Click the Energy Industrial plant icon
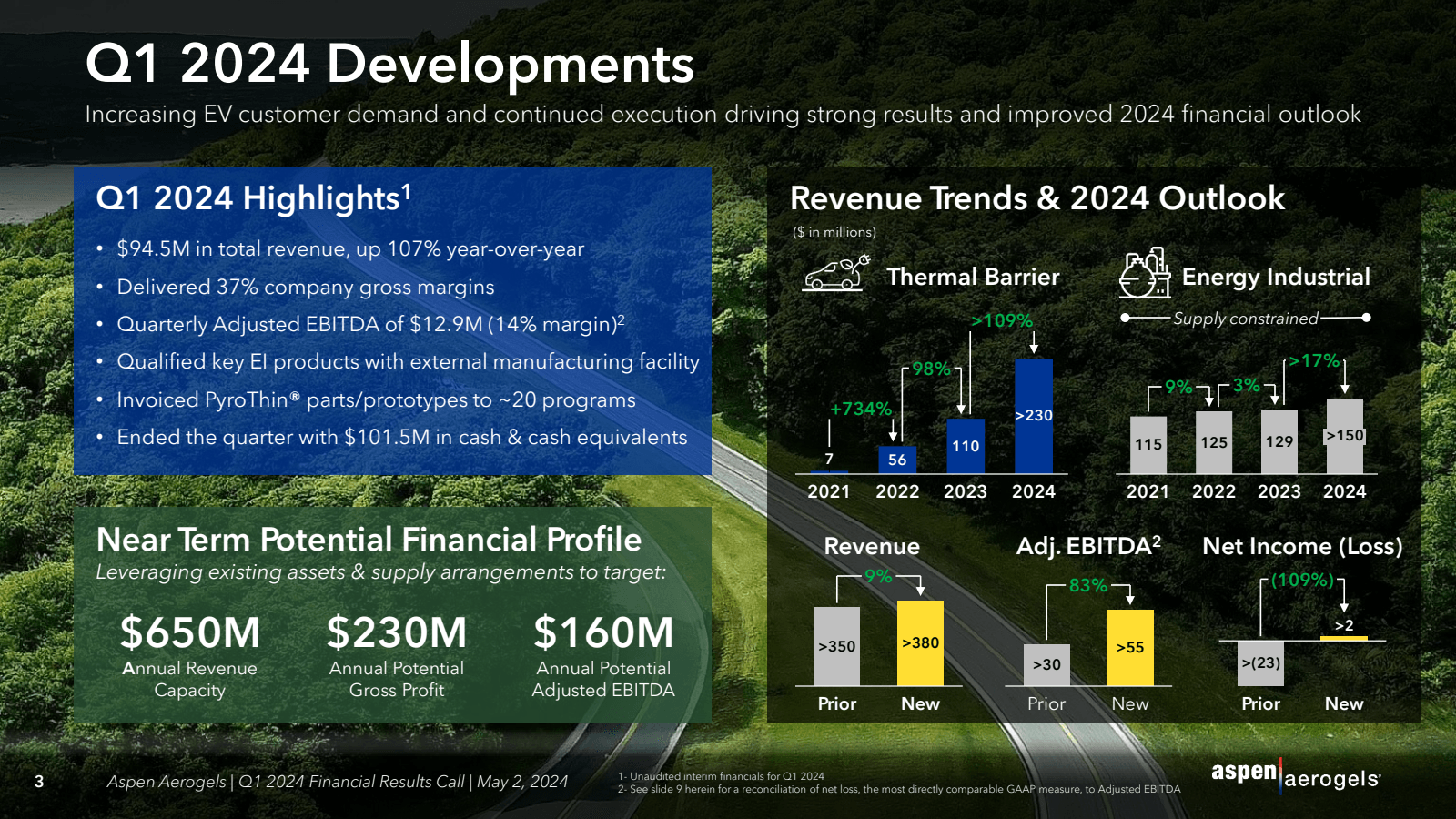Screen dimensions: 1456x819 coord(1144,273)
